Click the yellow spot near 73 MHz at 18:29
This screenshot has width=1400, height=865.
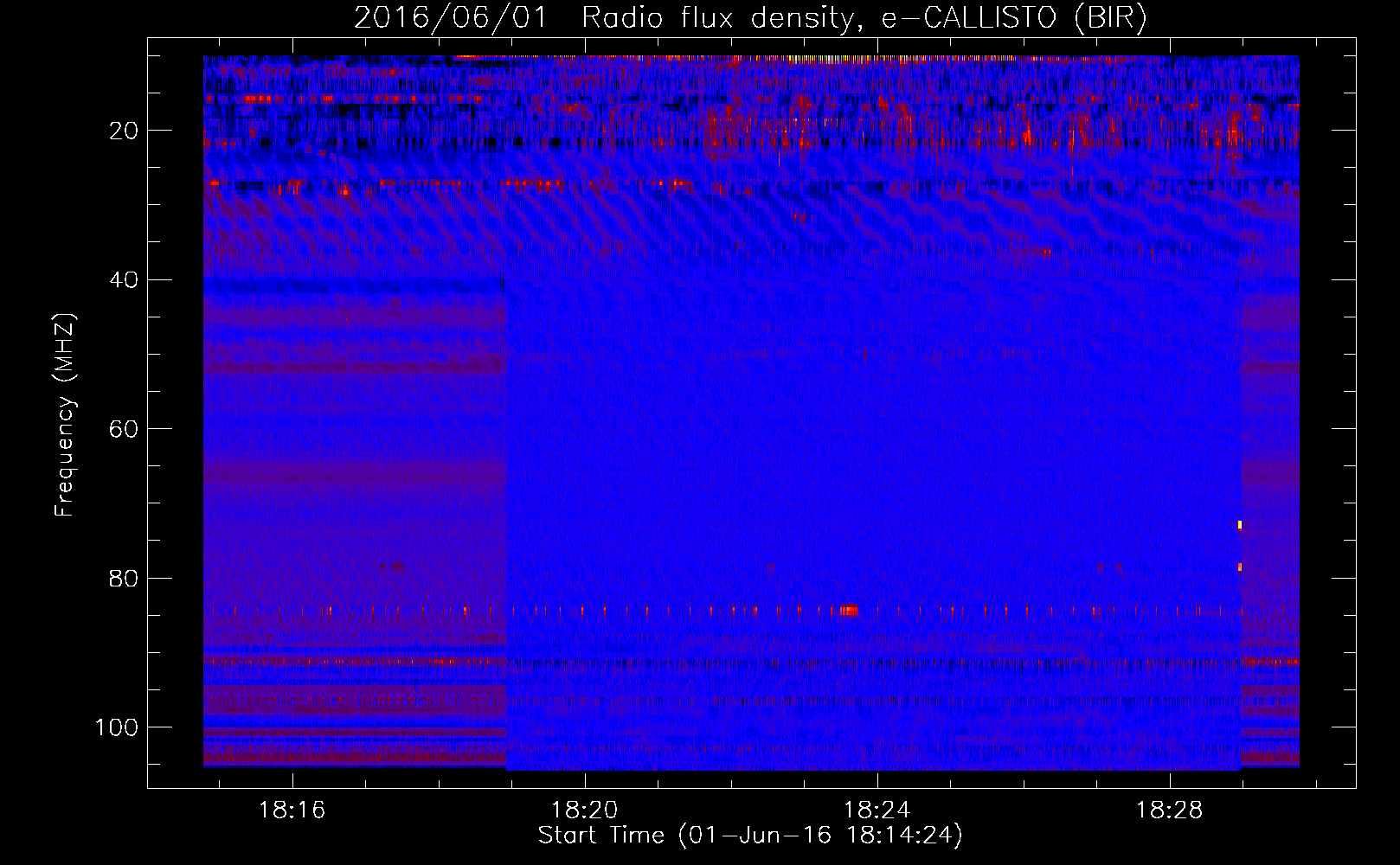(1240, 524)
